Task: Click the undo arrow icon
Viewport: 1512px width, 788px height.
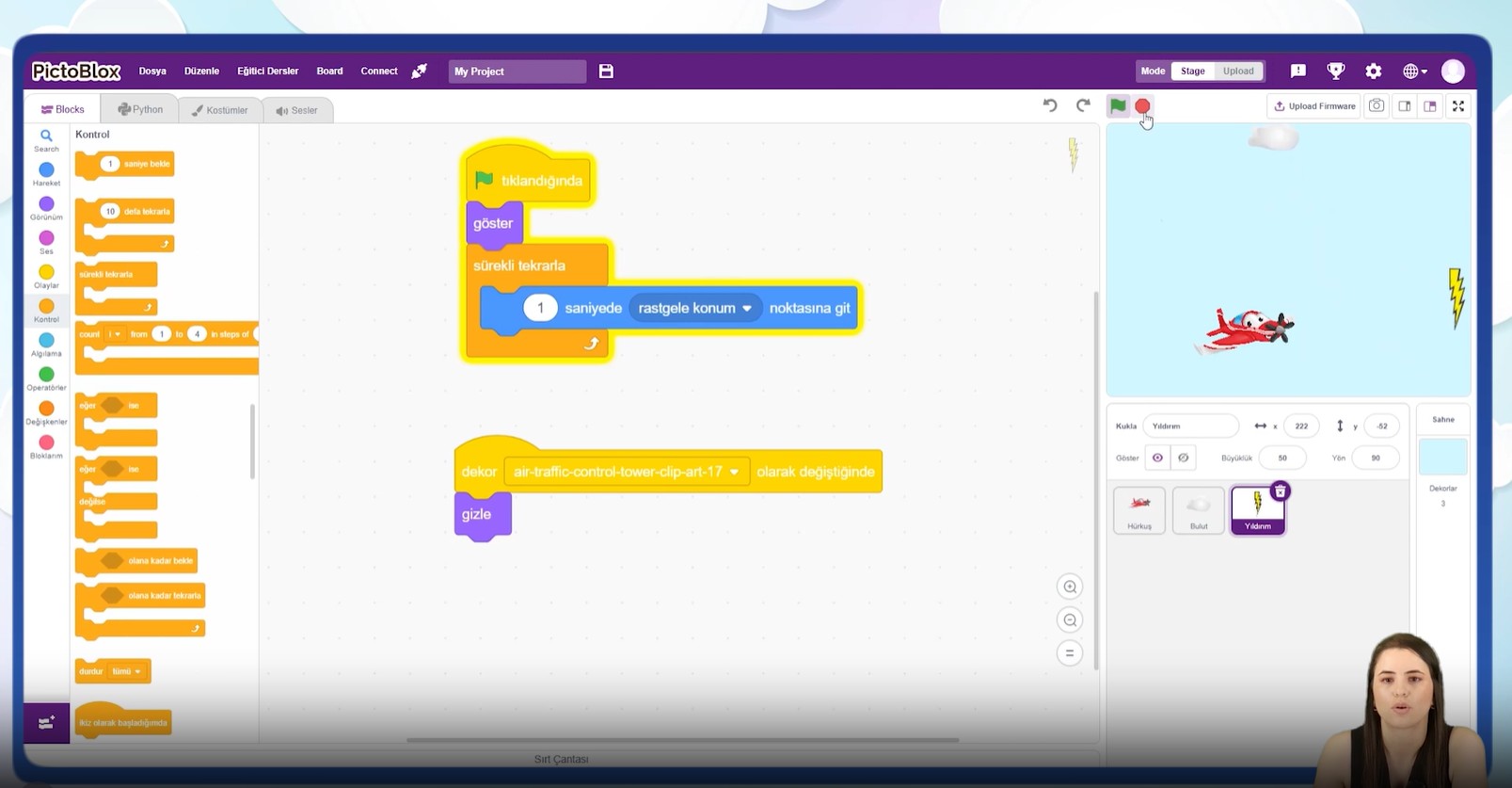Action: (x=1050, y=105)
